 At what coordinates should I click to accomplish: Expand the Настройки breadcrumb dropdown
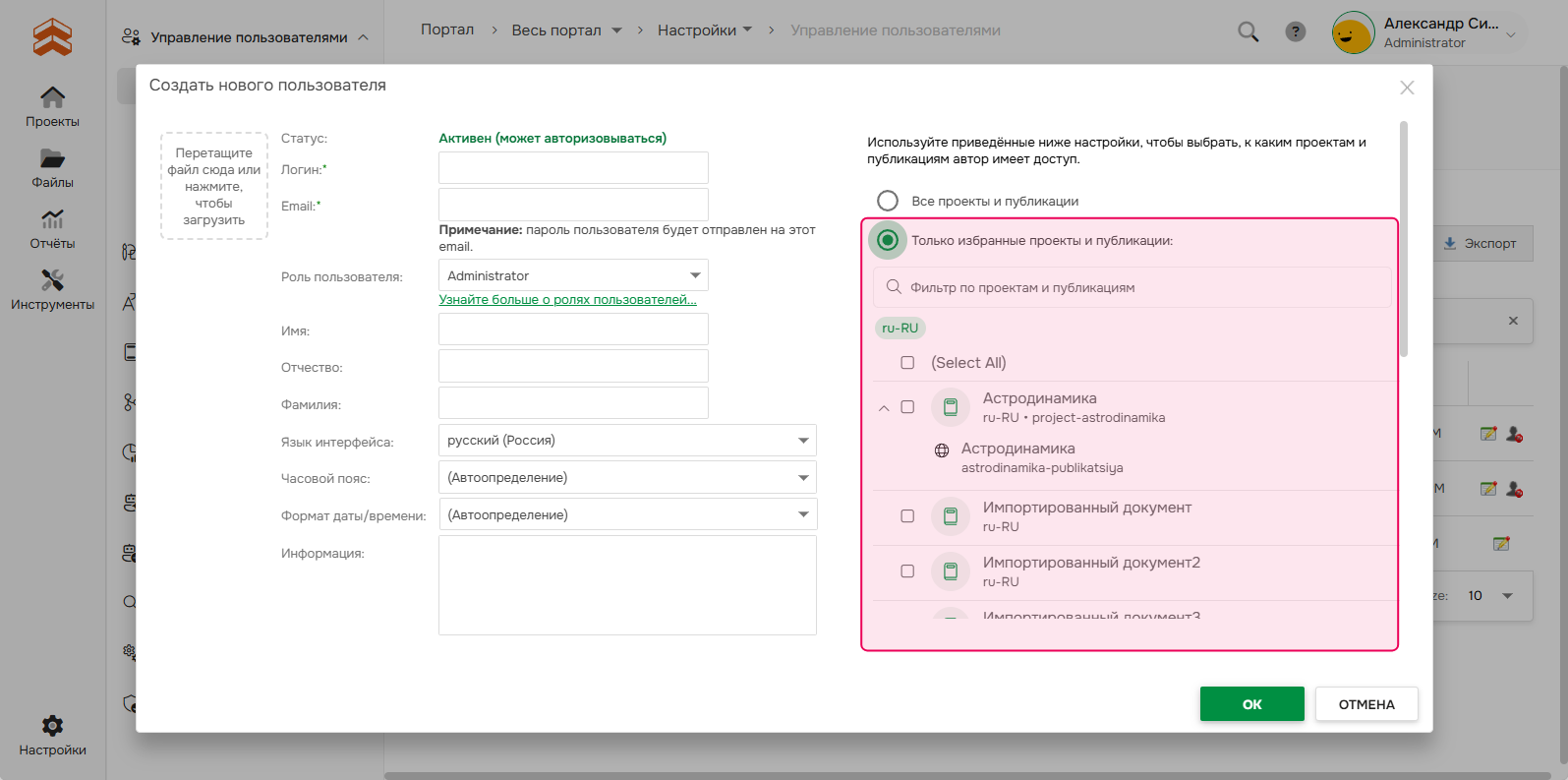pos(747,30)
